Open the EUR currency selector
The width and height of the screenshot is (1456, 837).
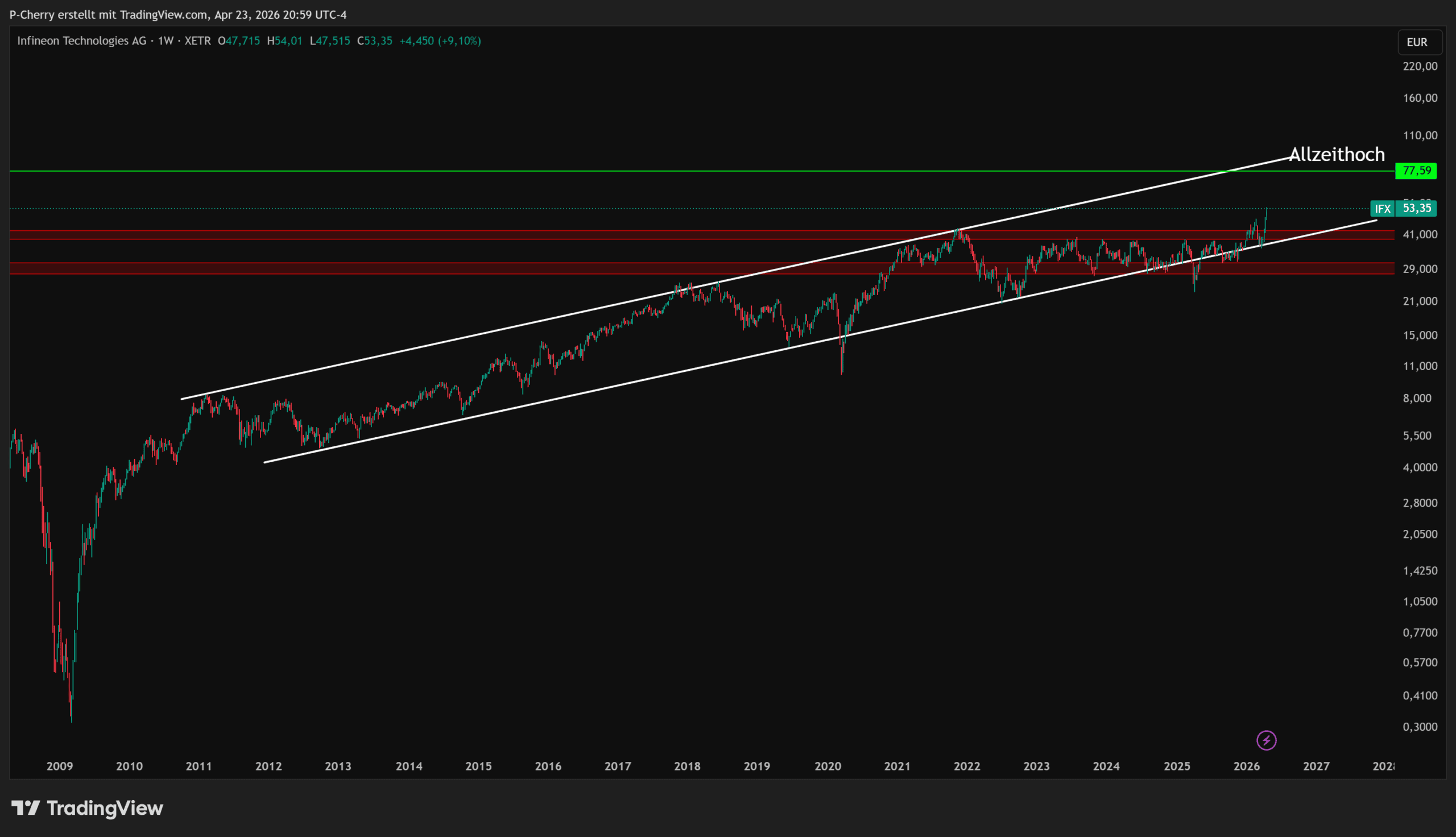(1419, 42)
